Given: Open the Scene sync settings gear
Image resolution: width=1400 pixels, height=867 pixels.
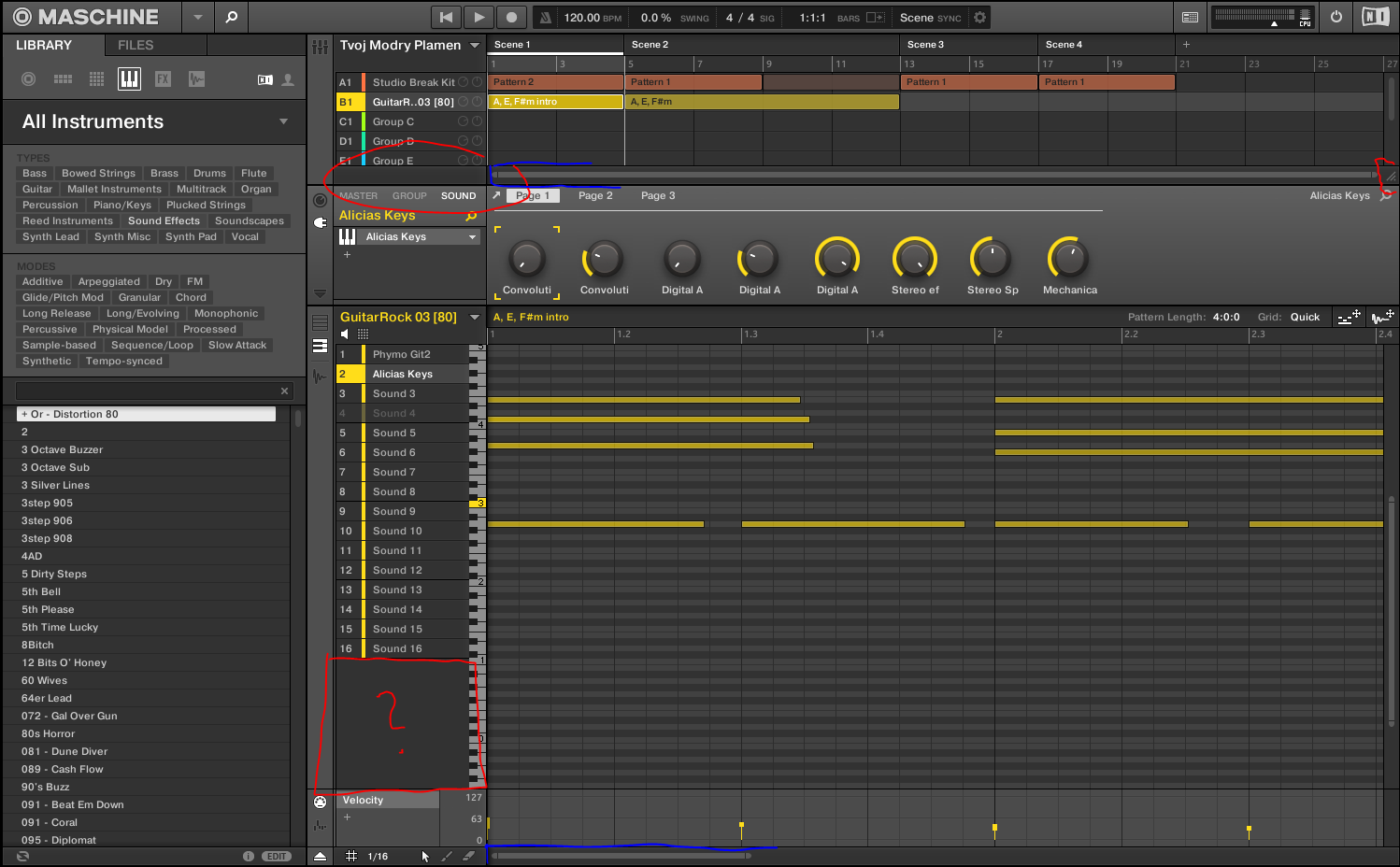Looking at the screenshot, I should point(979,18).
